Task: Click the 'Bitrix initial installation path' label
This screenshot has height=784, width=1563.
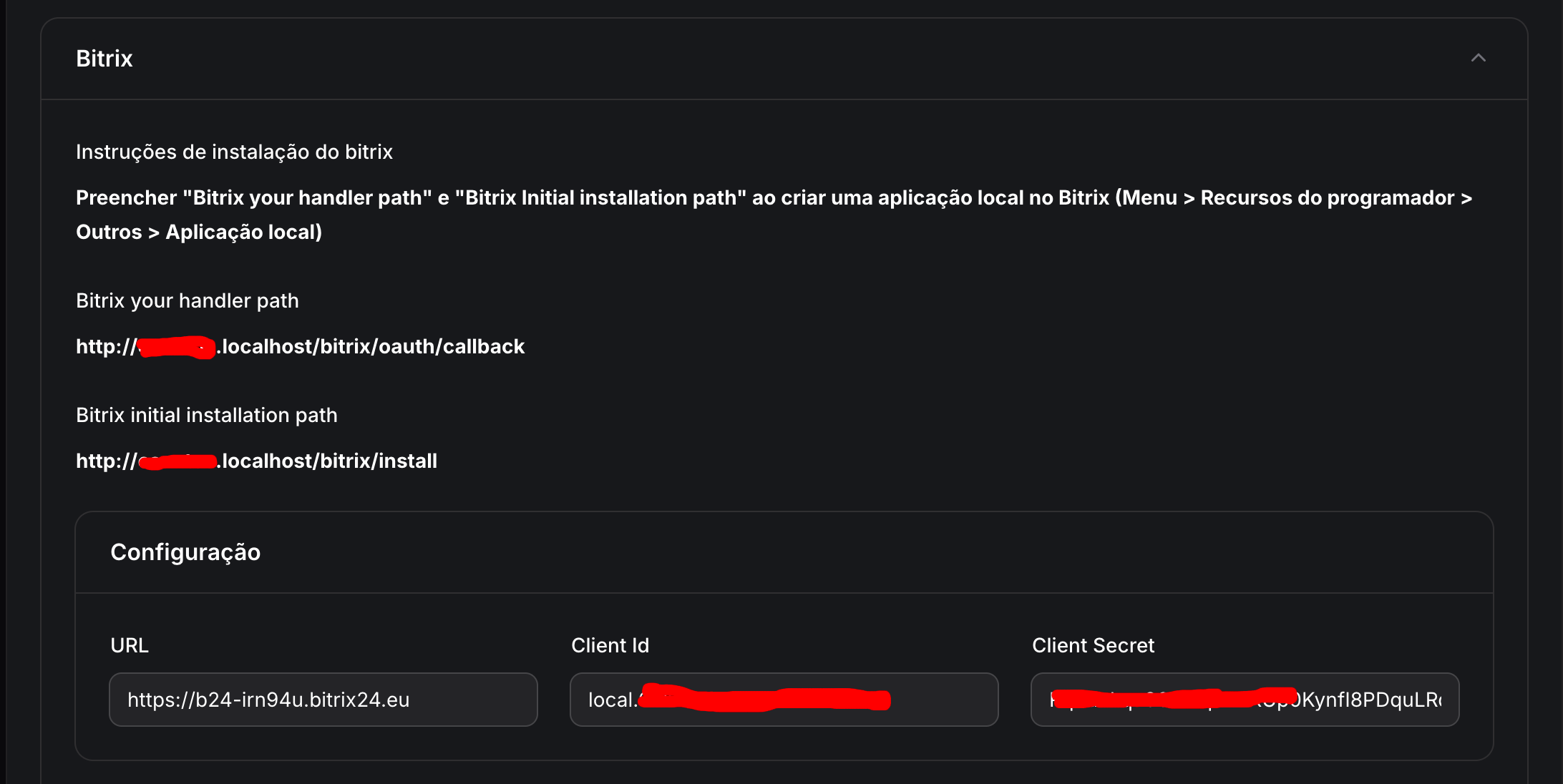Action: click(x=207, y=416)
